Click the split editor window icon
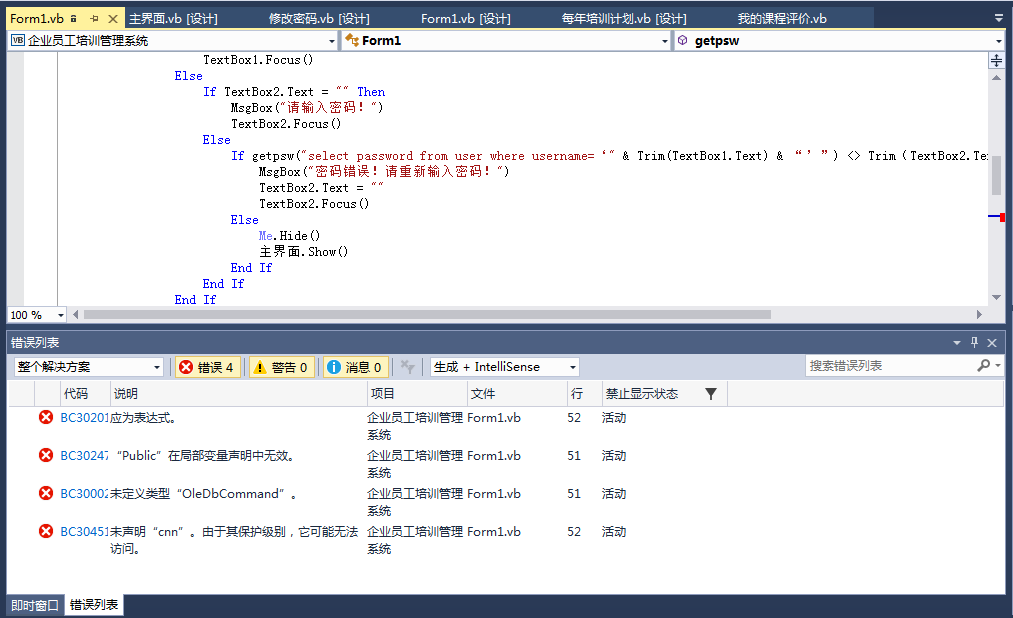Image resolution: width=1013 pixels, height=618 pixels. 997,61
